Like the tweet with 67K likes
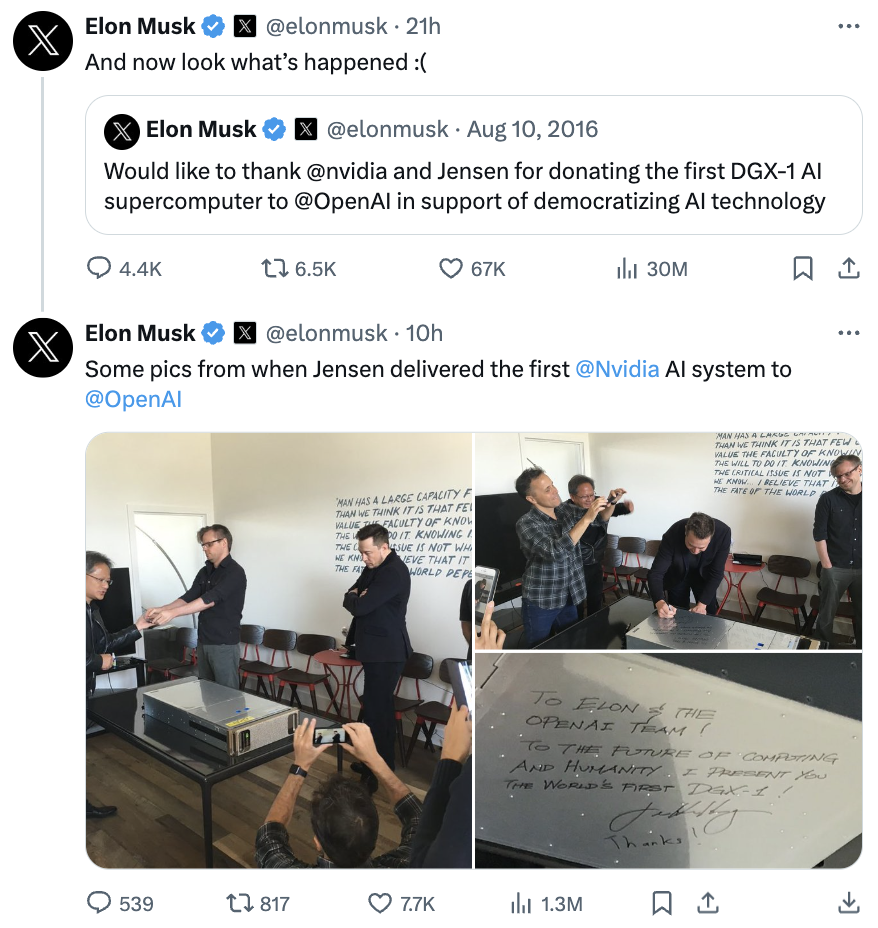 point(452,268)
